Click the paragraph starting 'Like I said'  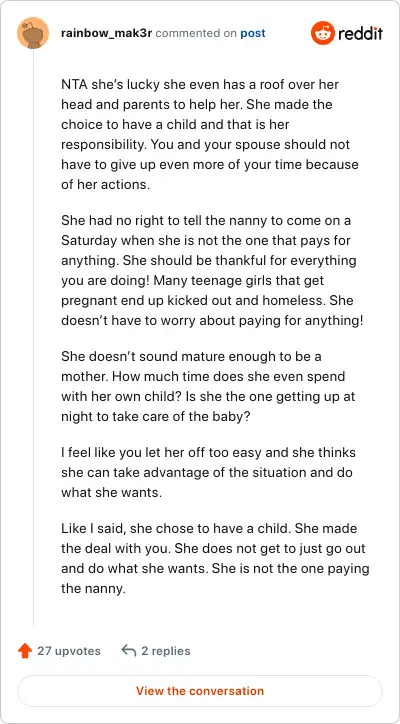click(x=215, y=559)
